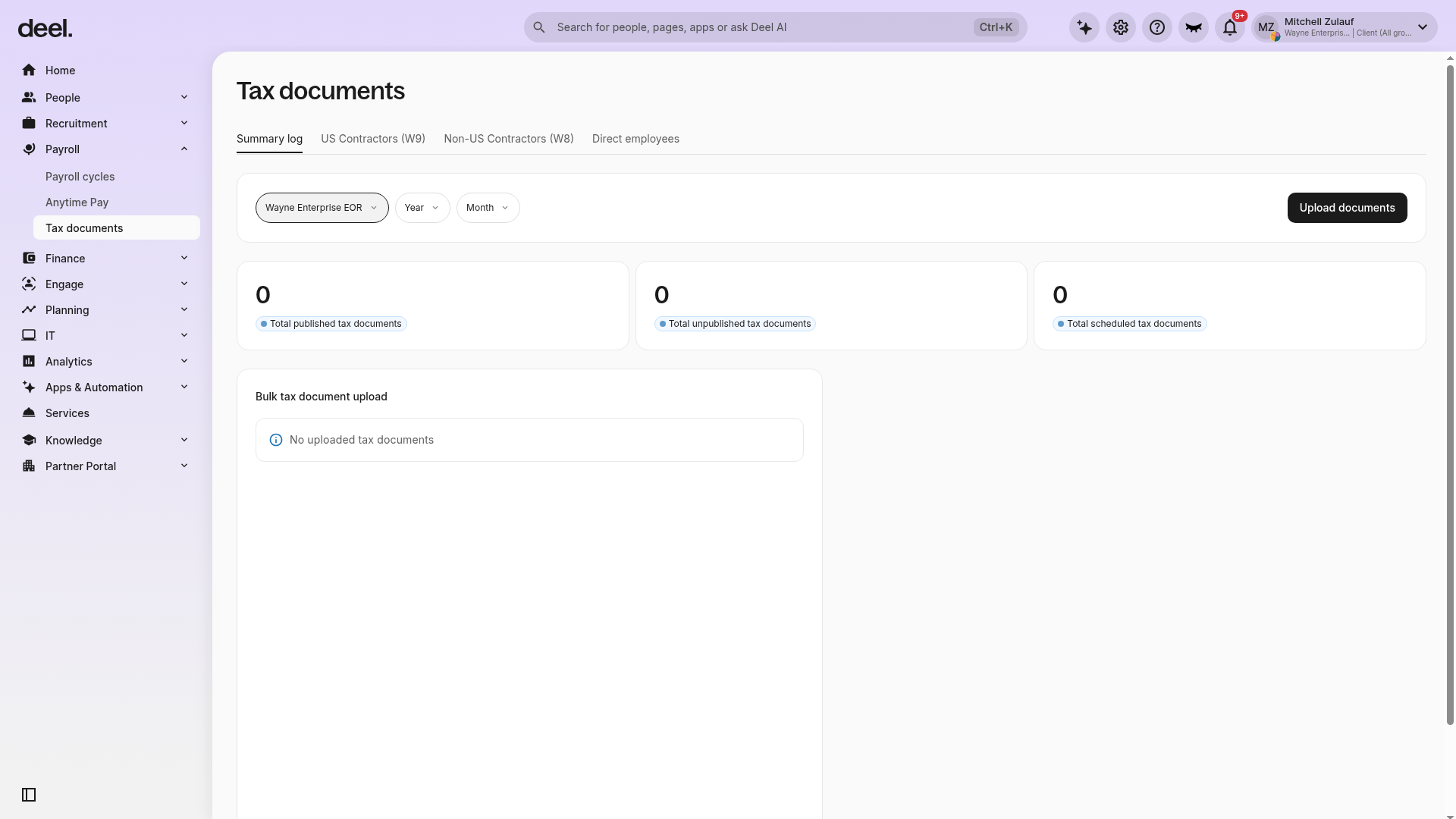Open Services in sidebar
This screenshot has height=819, width=1456.
coord(67,413)
